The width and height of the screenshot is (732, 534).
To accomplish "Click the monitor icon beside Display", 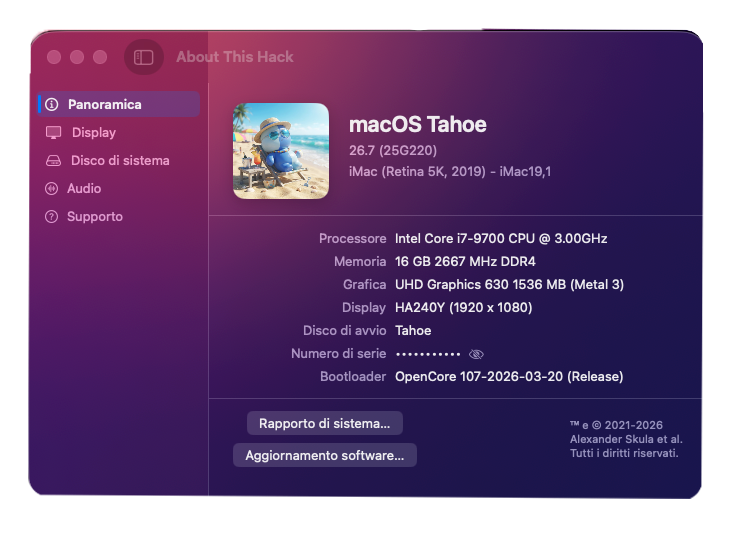I will [x=53, y=133].
